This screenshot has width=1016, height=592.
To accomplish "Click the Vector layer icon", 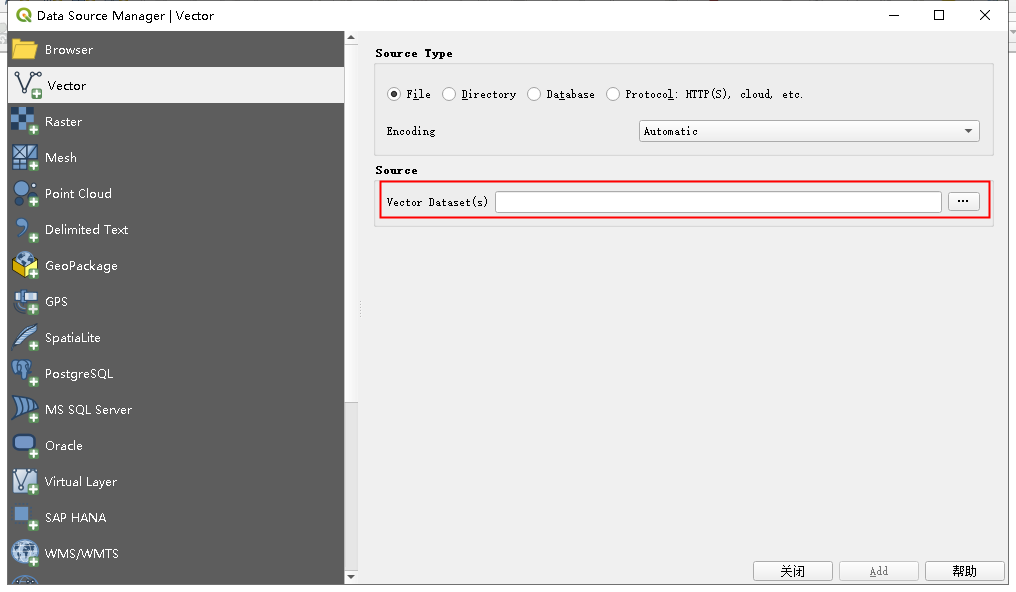I will 28,85.
